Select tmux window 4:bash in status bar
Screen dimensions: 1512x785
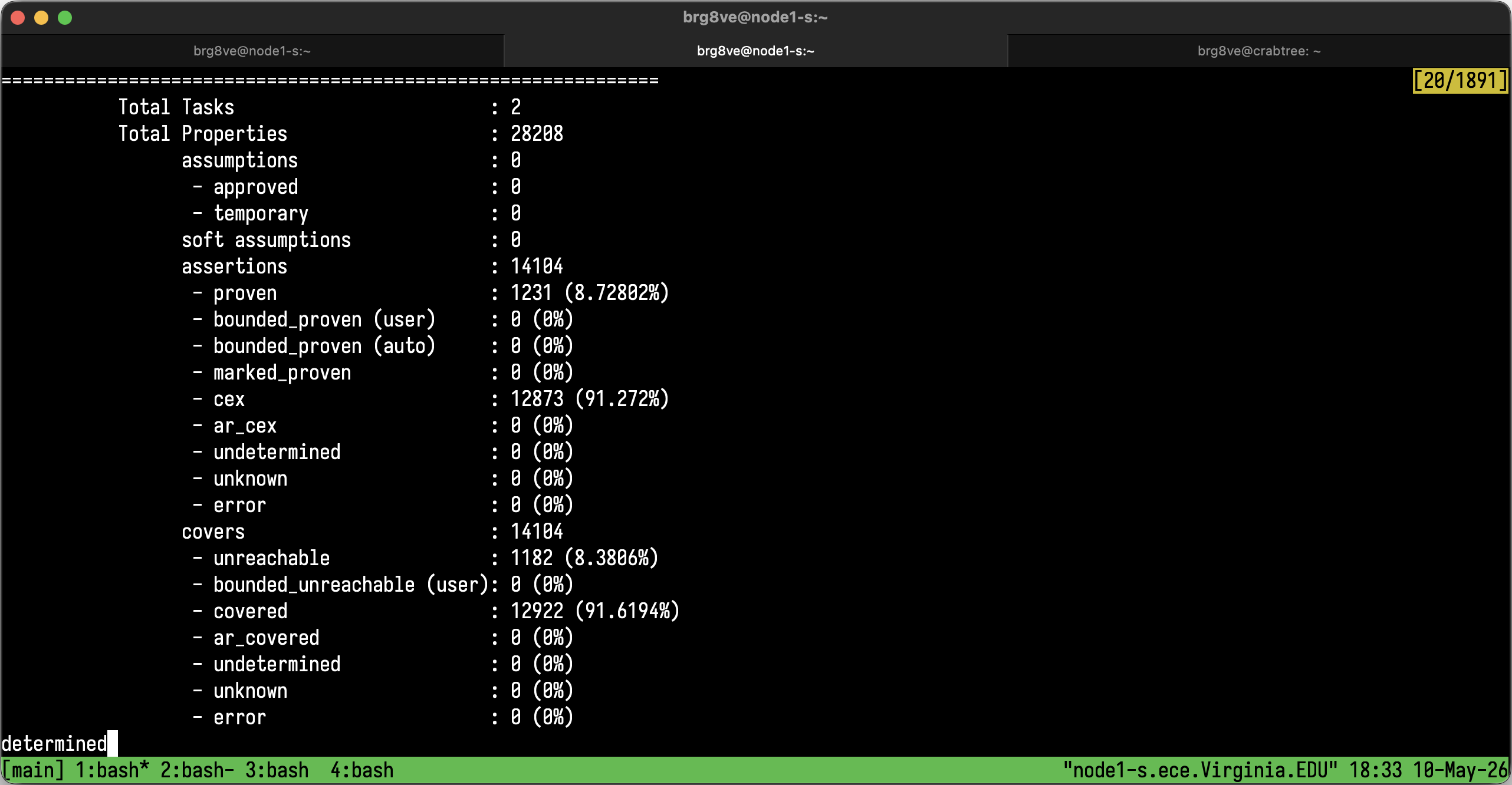point(361,770)
